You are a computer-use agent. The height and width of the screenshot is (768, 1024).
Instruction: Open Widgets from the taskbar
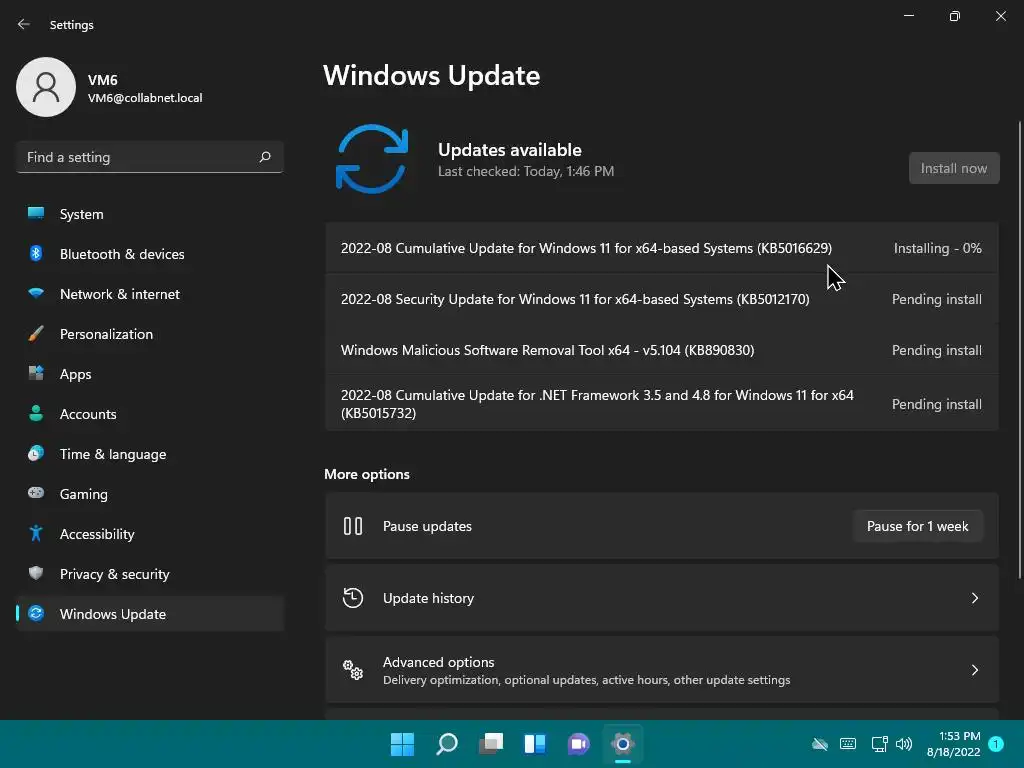[535, 744]
